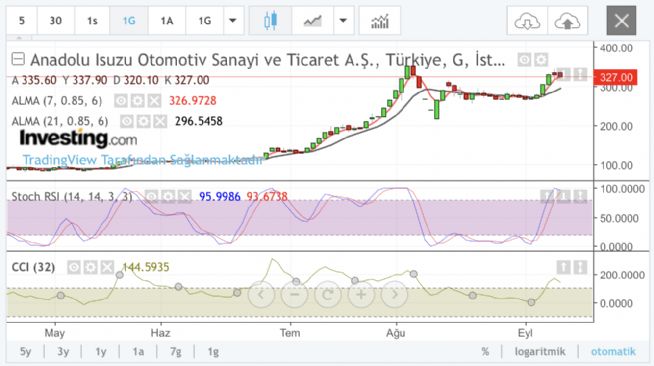654x366 pixels.
Task: Toggle visibility eye of CCI (32) indicator
Action: 74,267
